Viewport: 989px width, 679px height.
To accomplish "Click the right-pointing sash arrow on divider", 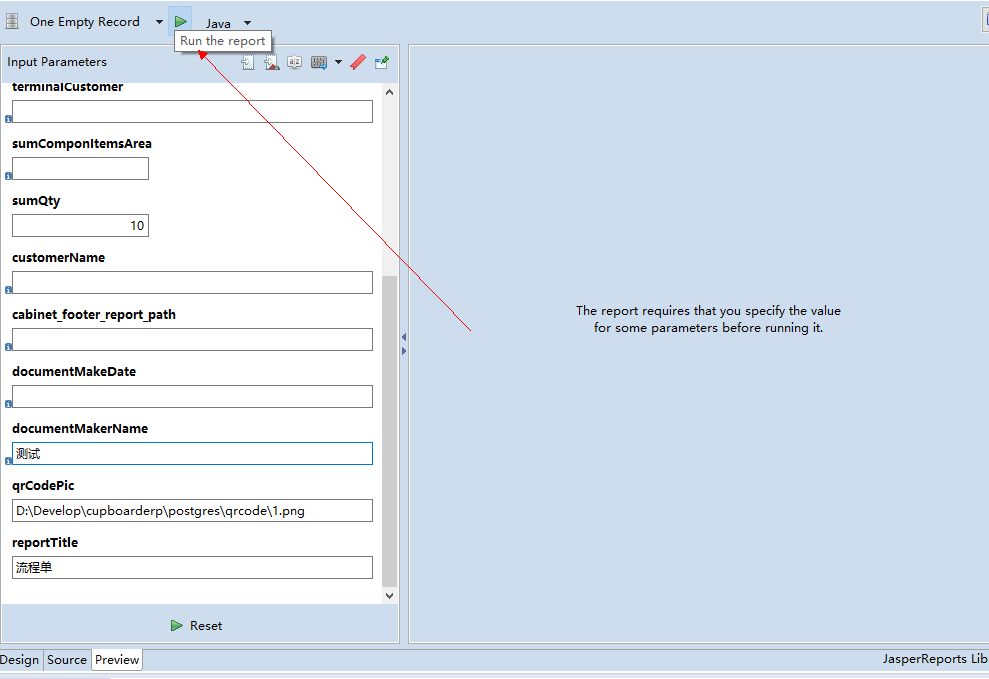I will (404, 351).
